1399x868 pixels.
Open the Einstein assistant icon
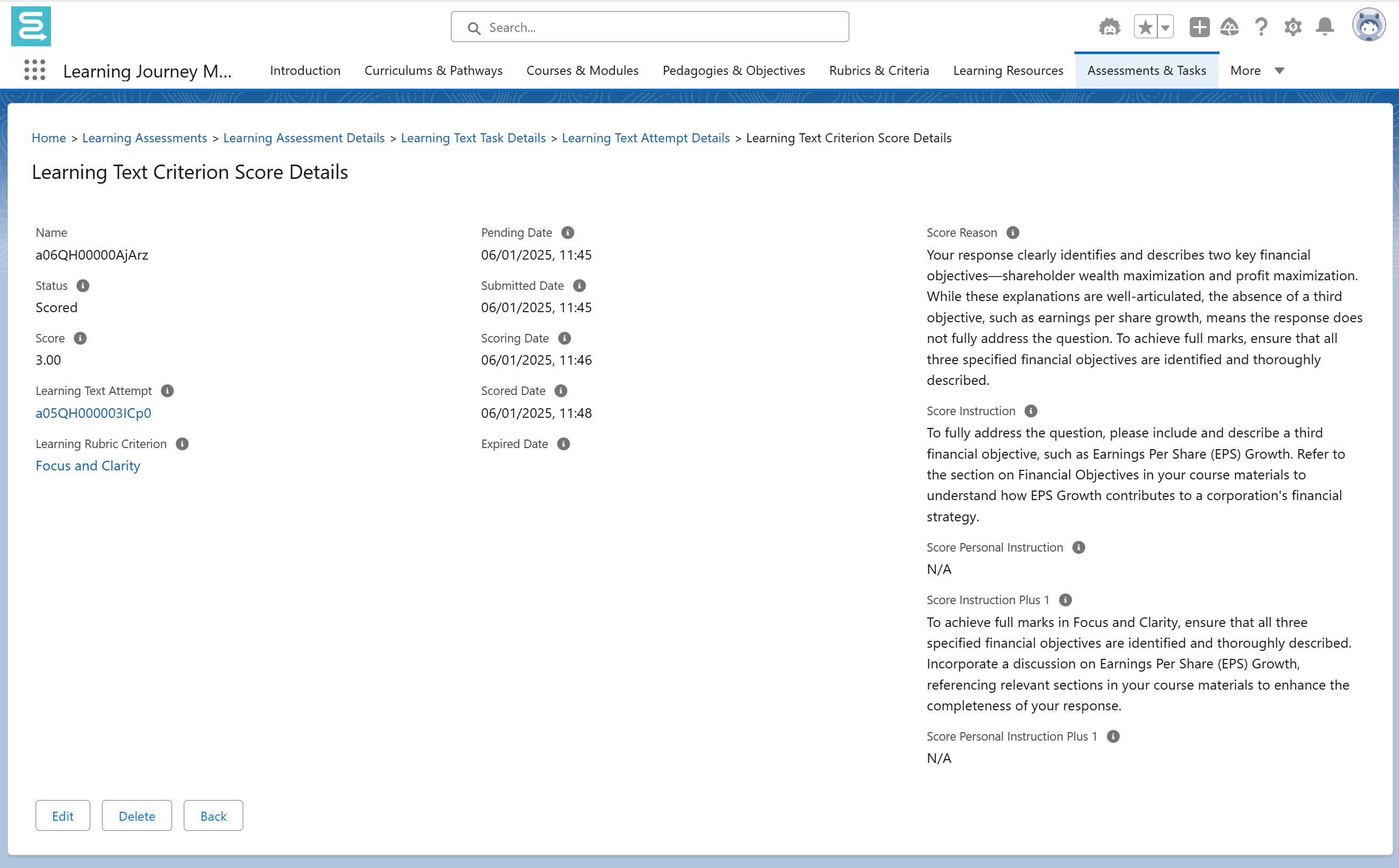point(1109,27)
